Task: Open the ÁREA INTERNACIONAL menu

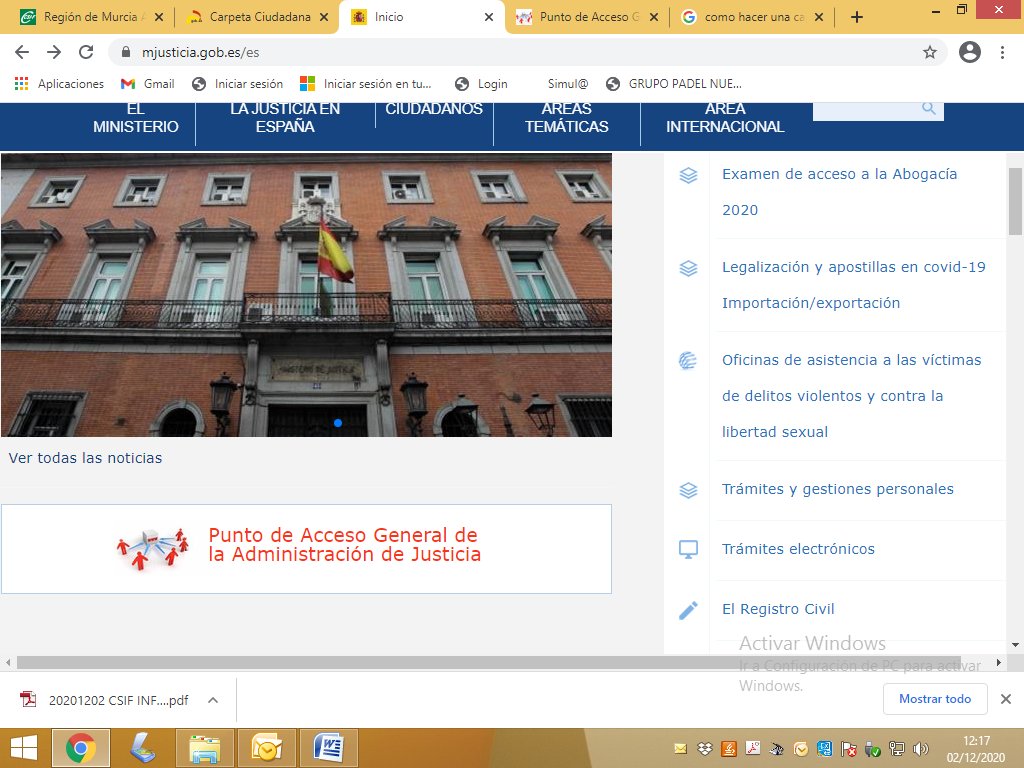Action: tap(725, 118)
